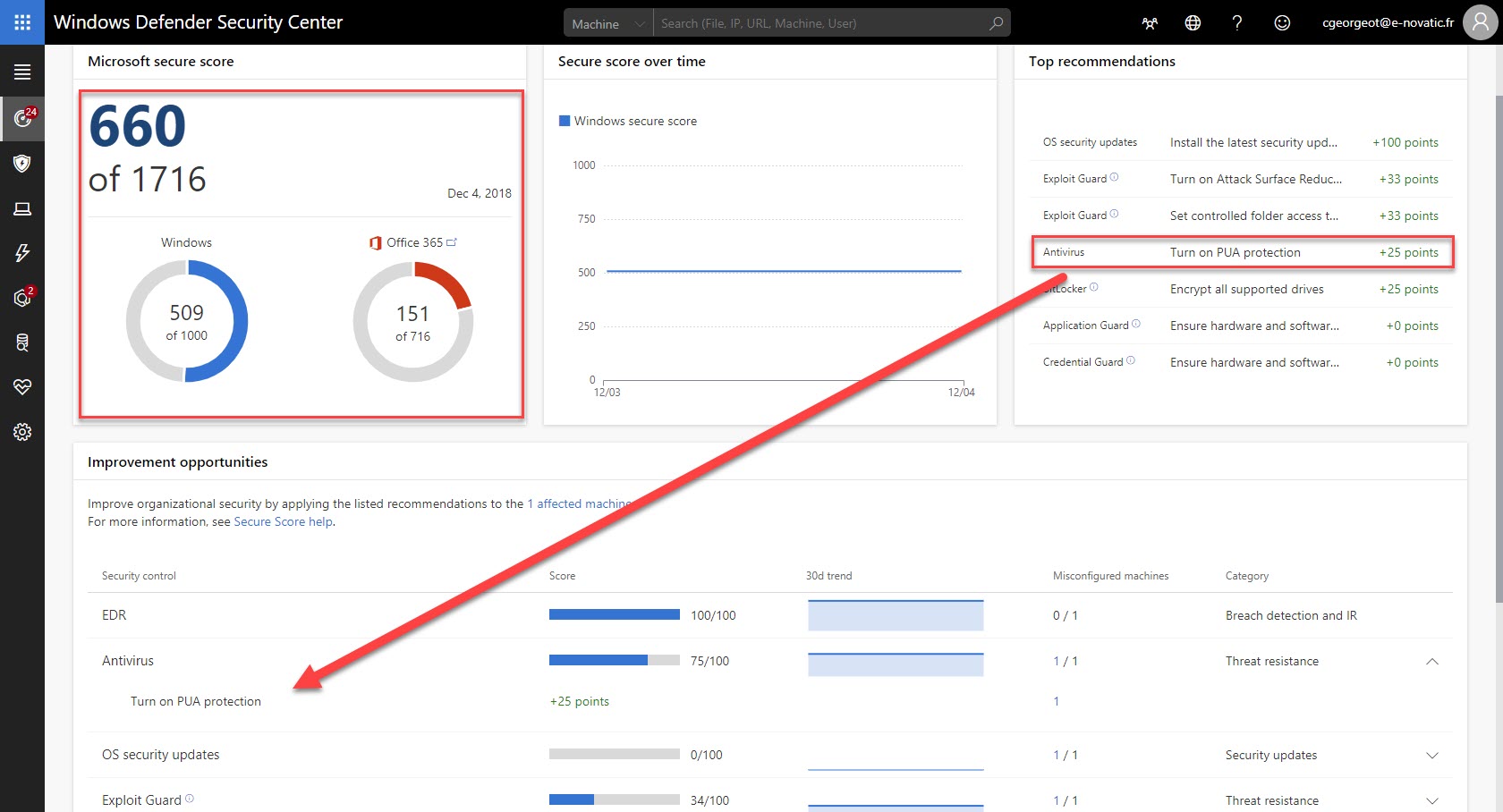1503x812 pixels.
Task: Click the Antivirus 75/100 score bar
Action: click(x=615, y=660)
